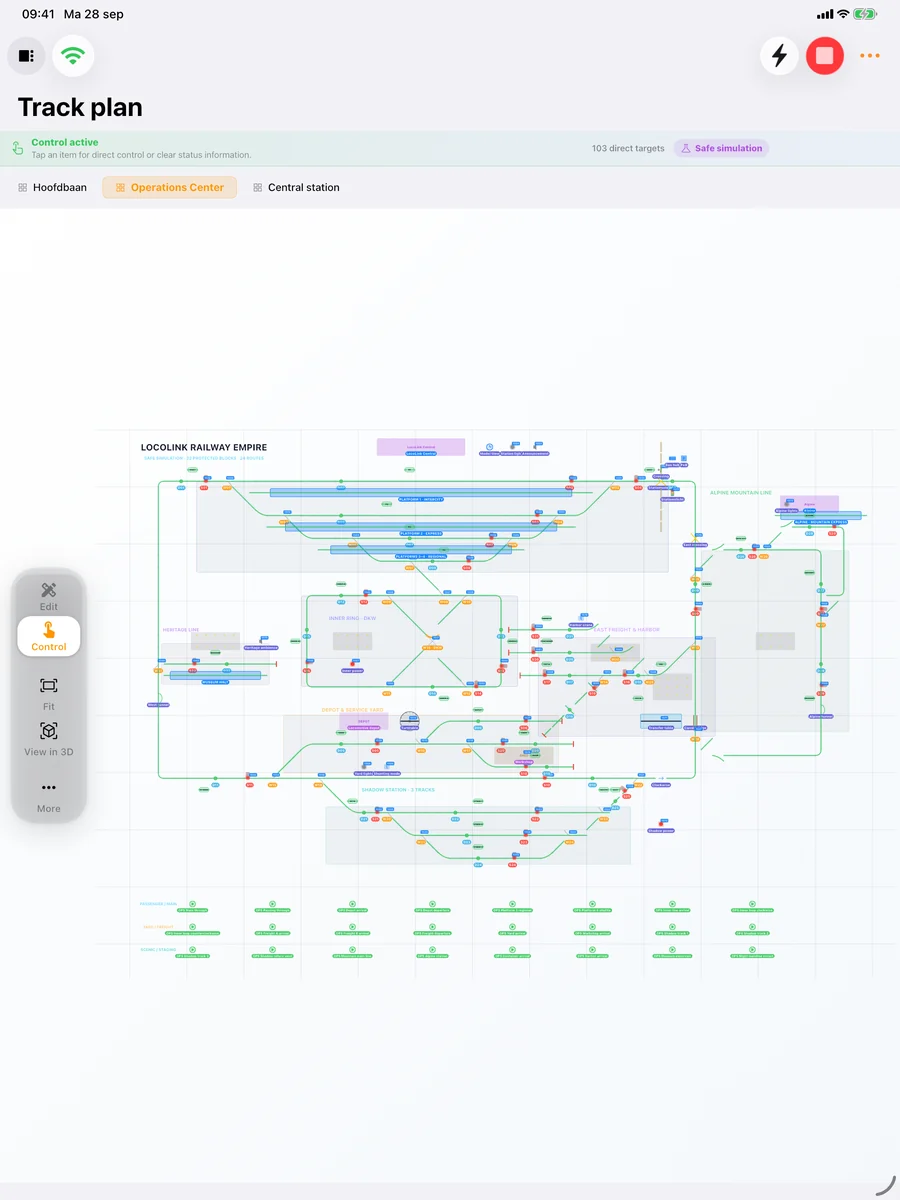Screen dimensions: 900x1200
Task: Select the Control mode tool
Action: pyautogui.click(x=49, y=636)
